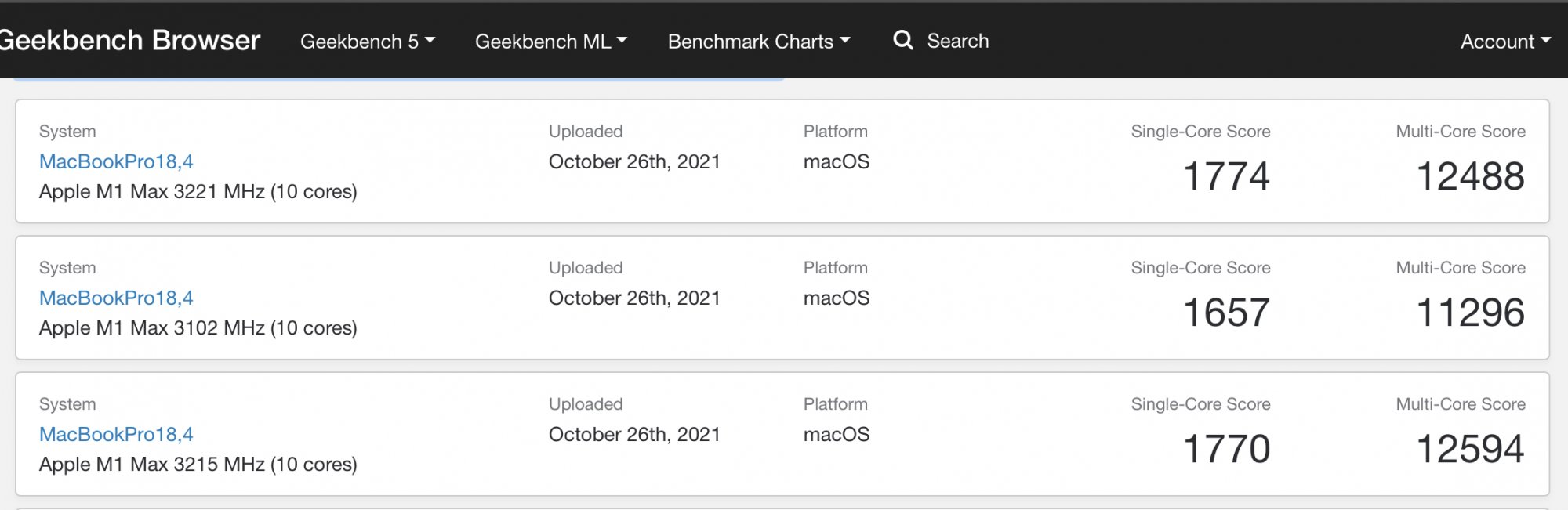Click Apple M1 Max 3102 MHz text
Viewport: 1568px width, 510px height.
pyautogui.click(x=198, y=328)
